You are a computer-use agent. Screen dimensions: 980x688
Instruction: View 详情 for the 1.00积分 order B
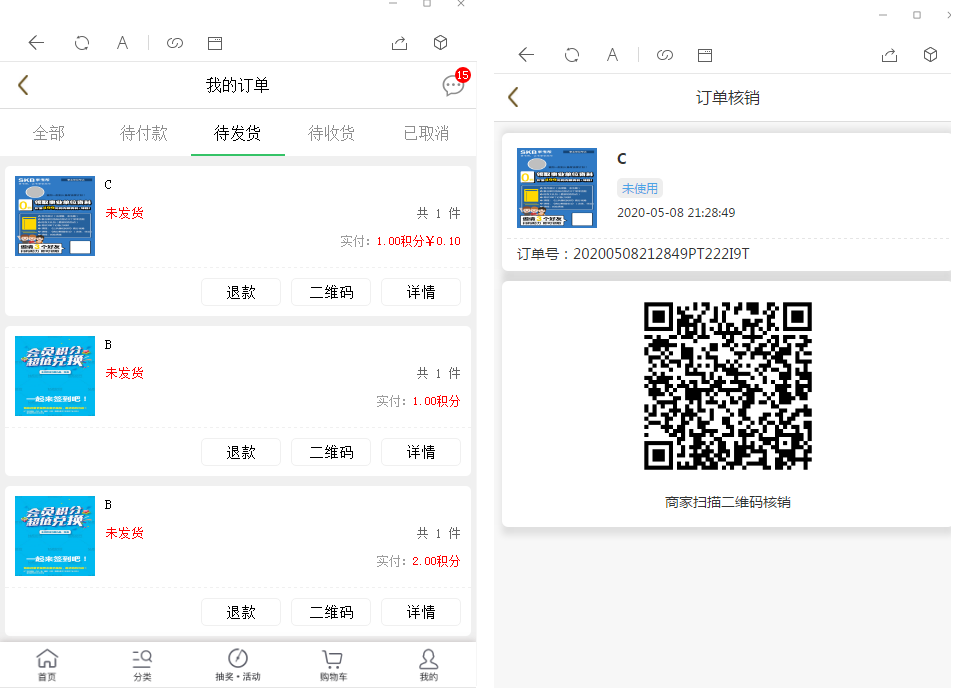click(421, 452)
